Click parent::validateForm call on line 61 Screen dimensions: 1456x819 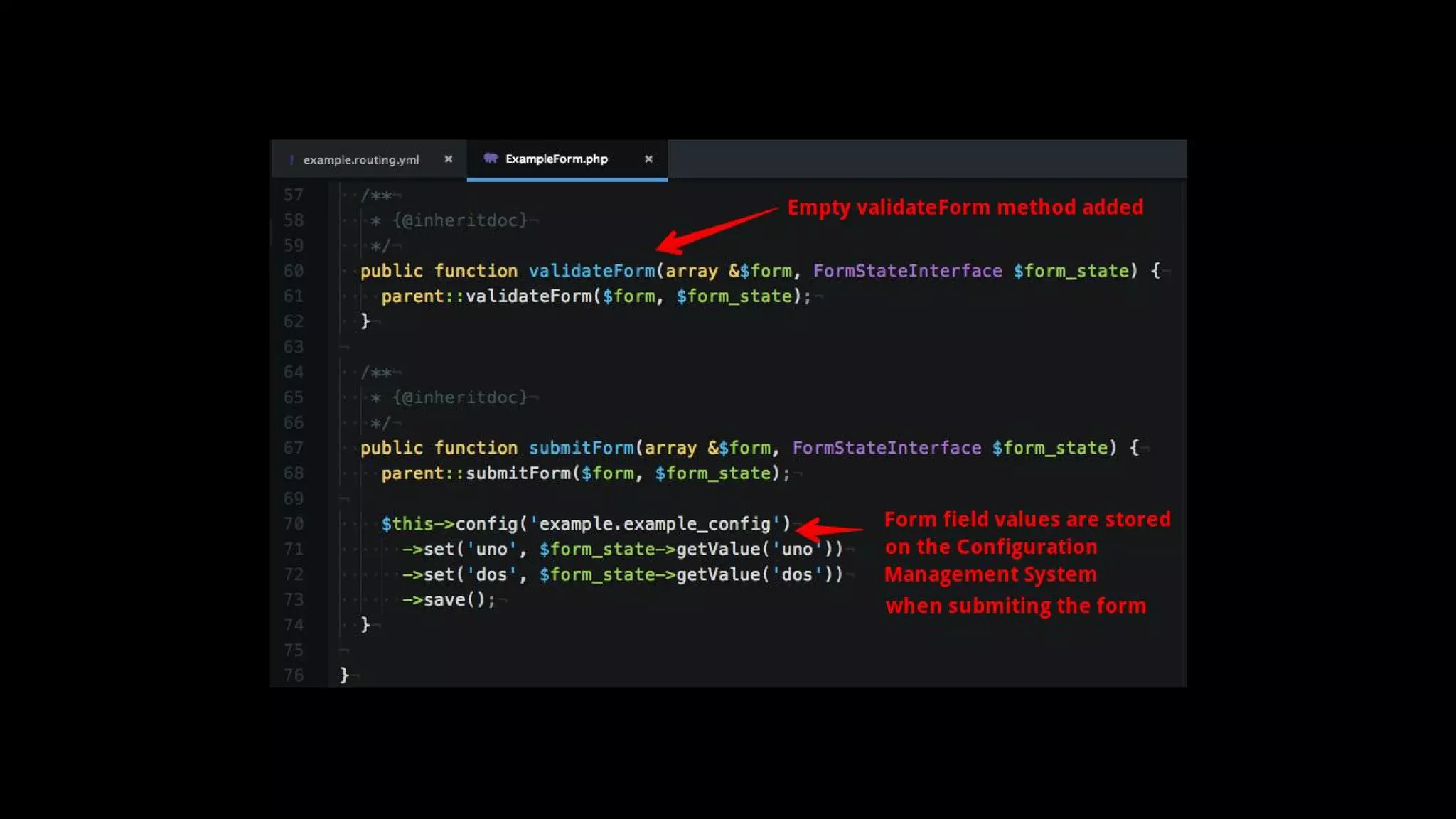[596, 296]
